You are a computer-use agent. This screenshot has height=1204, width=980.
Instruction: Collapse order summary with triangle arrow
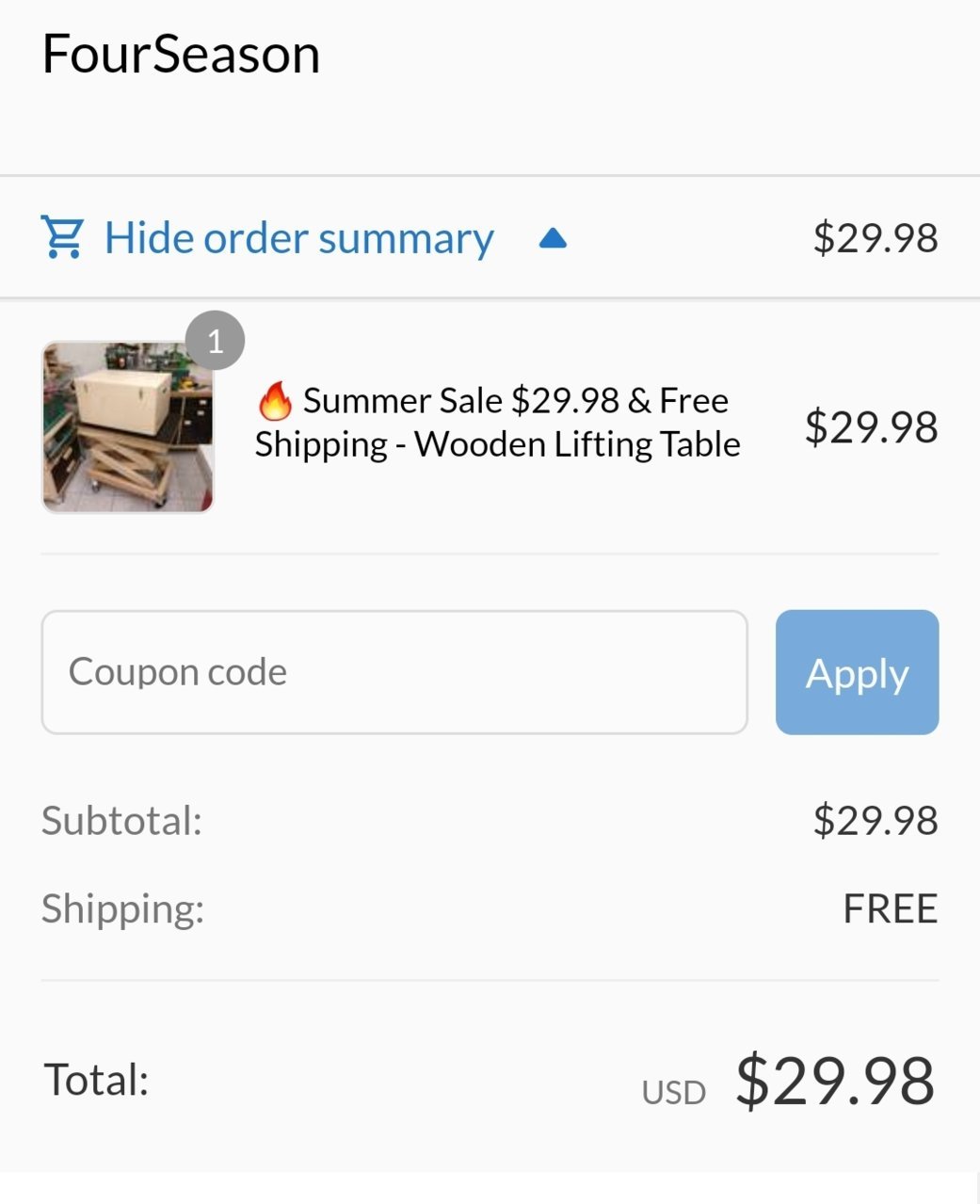click(x=553, y=238)
